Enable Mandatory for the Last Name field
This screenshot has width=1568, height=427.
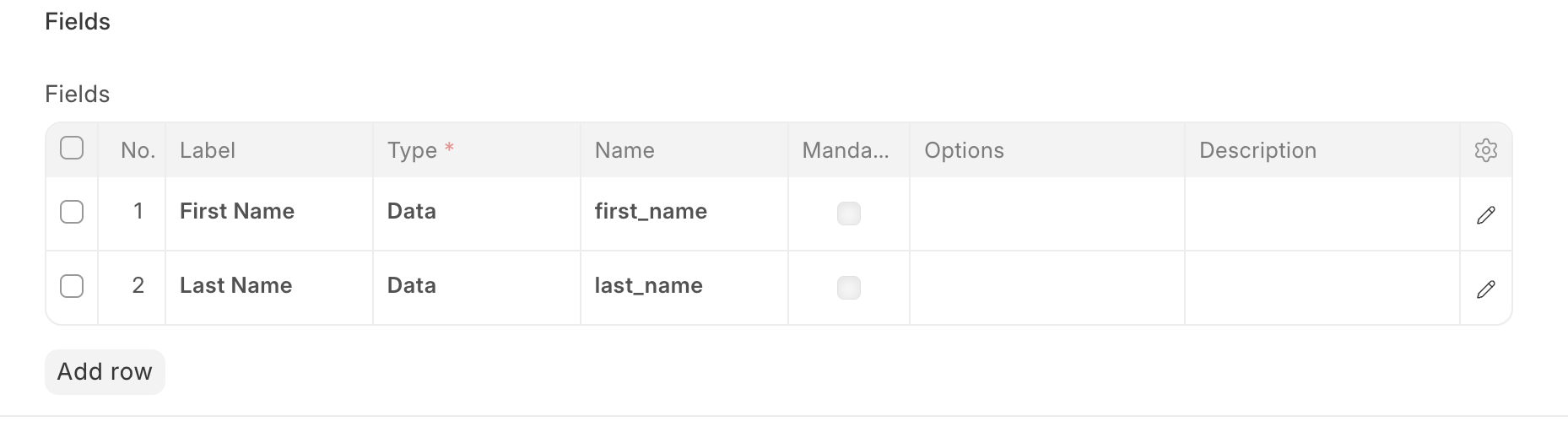(848, 288)
